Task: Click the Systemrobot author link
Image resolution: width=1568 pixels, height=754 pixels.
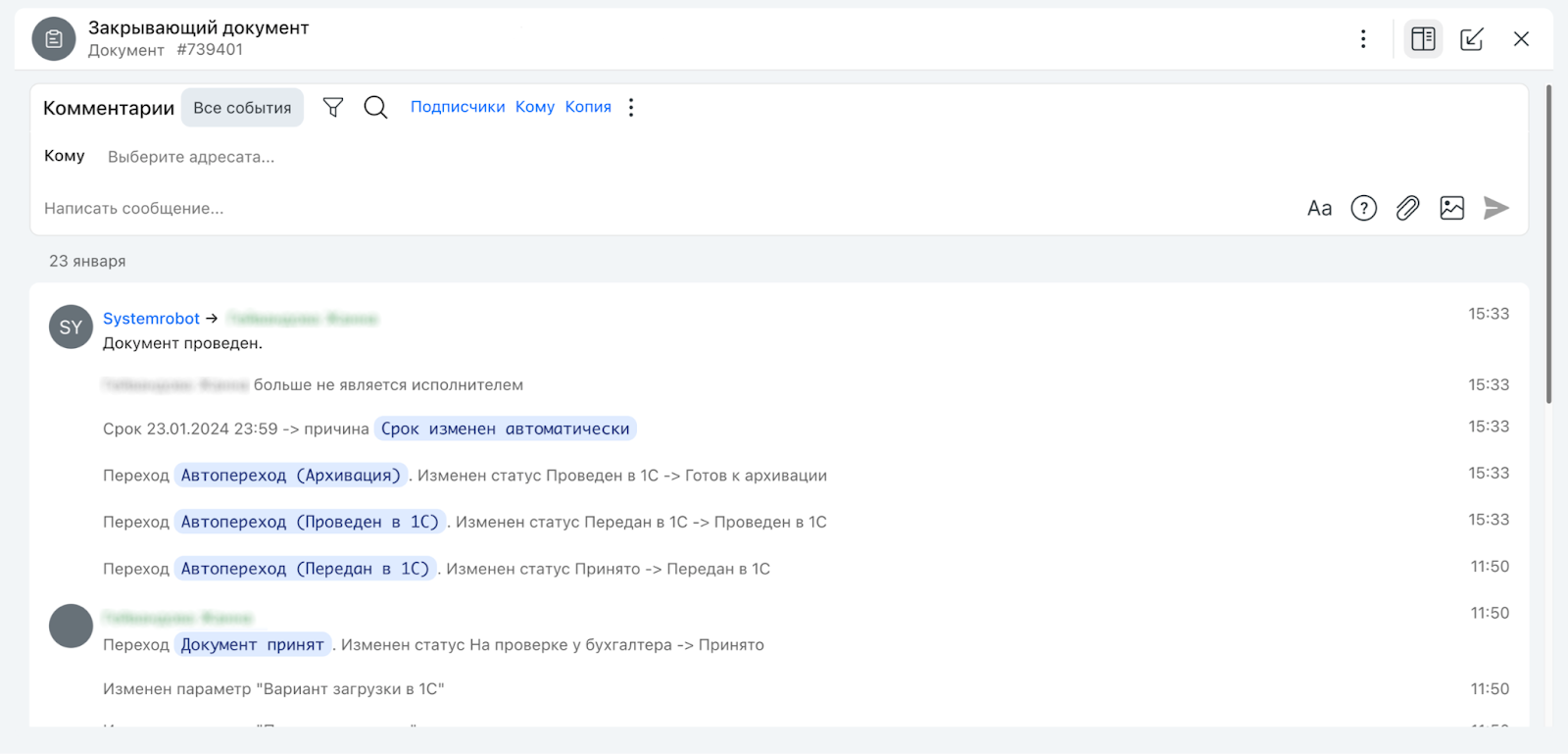Action: coord(151,319)
